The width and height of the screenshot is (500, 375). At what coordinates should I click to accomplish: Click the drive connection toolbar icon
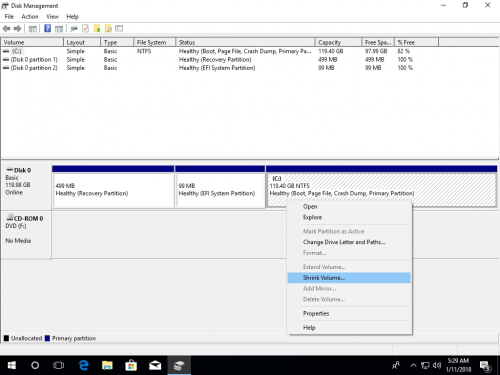tap(74, 29)
